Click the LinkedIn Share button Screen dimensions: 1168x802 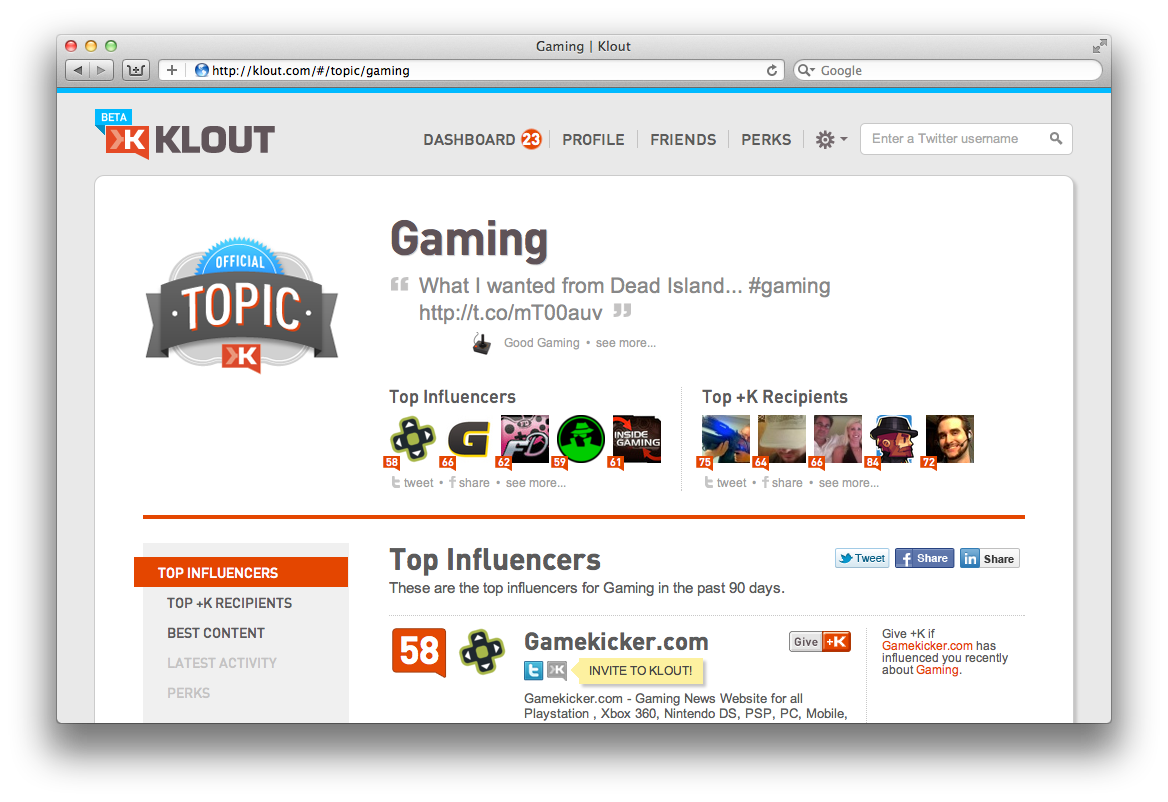point(989,558)
